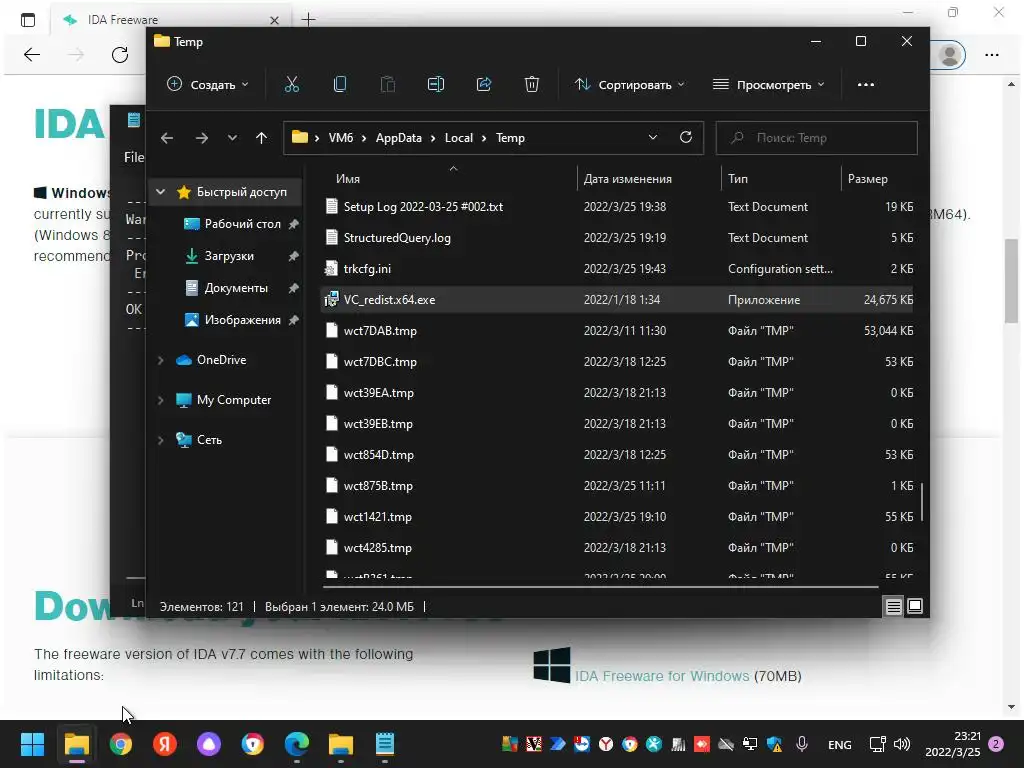Open the browser settings ellipsis menu
Screen dimensions: 1024x768
tap(991, 55)
